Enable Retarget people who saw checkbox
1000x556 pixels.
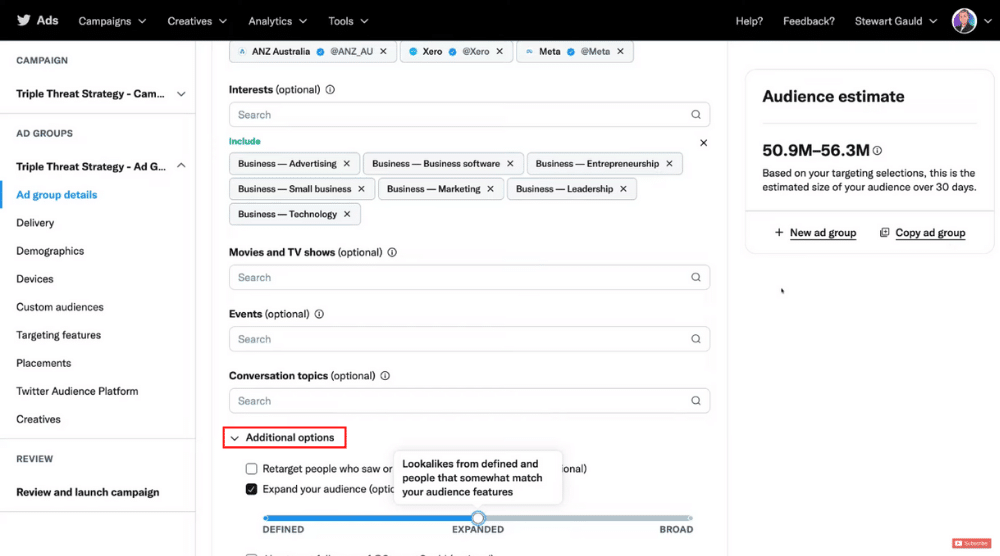pyautogui.click(x=251, y=469)
